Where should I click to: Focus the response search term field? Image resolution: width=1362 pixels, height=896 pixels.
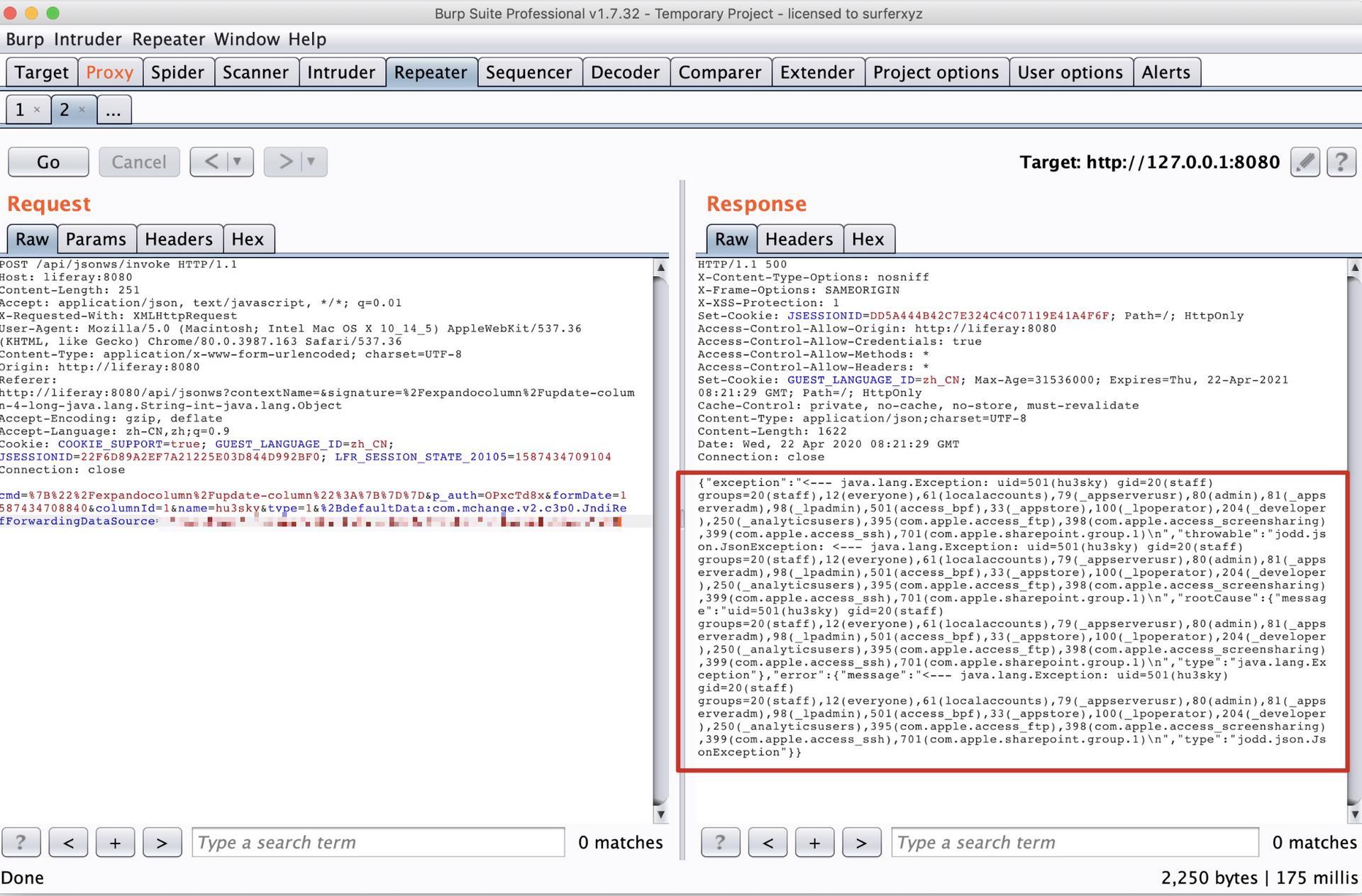coord(1074,842)
